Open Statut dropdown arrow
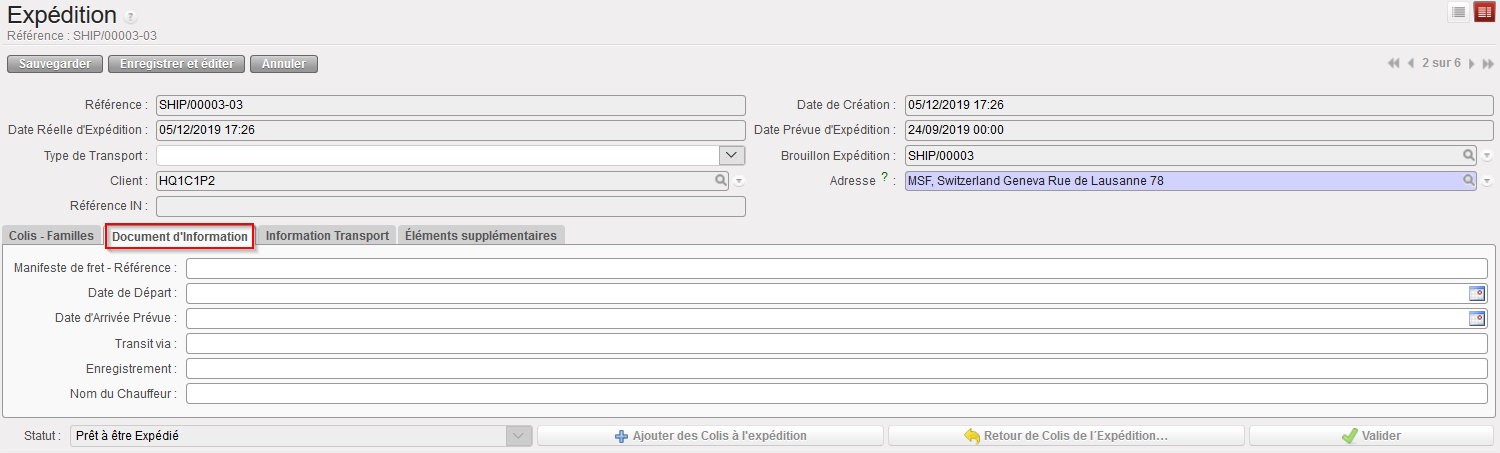 tap(519, 436)
